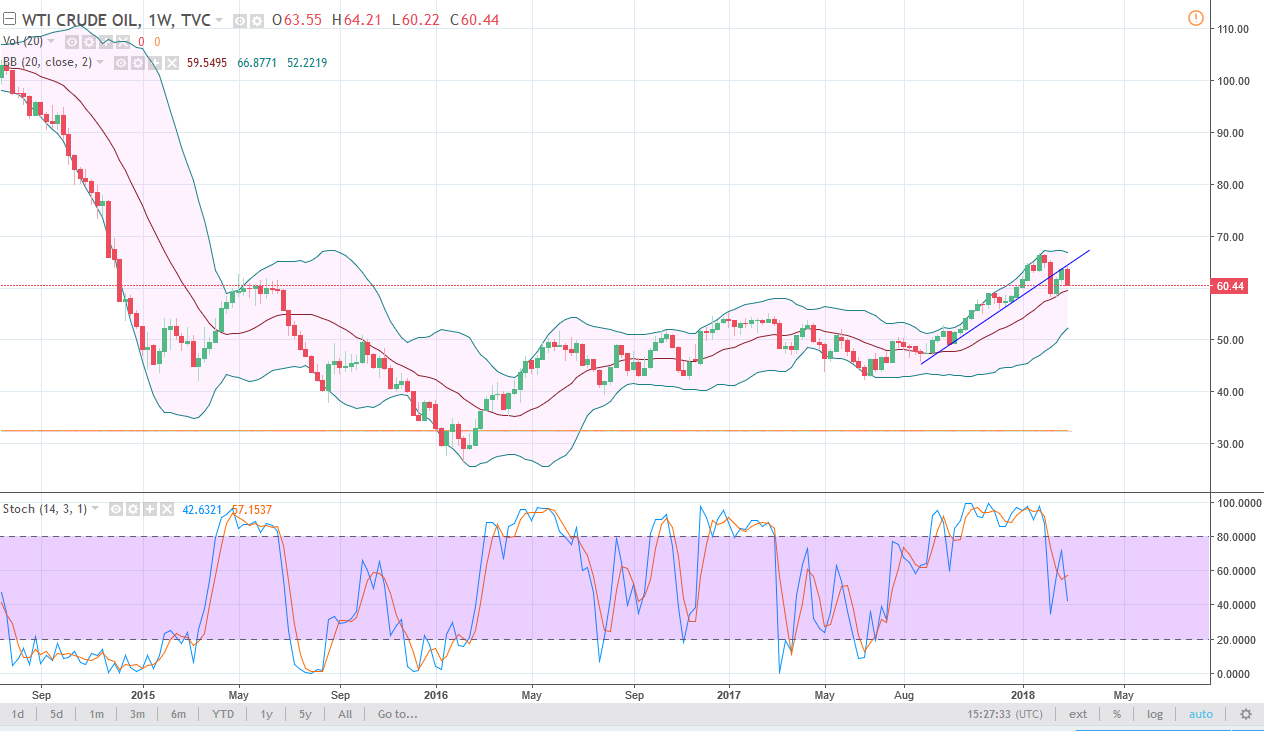
Task: Click the orange alert clock icon
Action: [x=1195, y=17]
